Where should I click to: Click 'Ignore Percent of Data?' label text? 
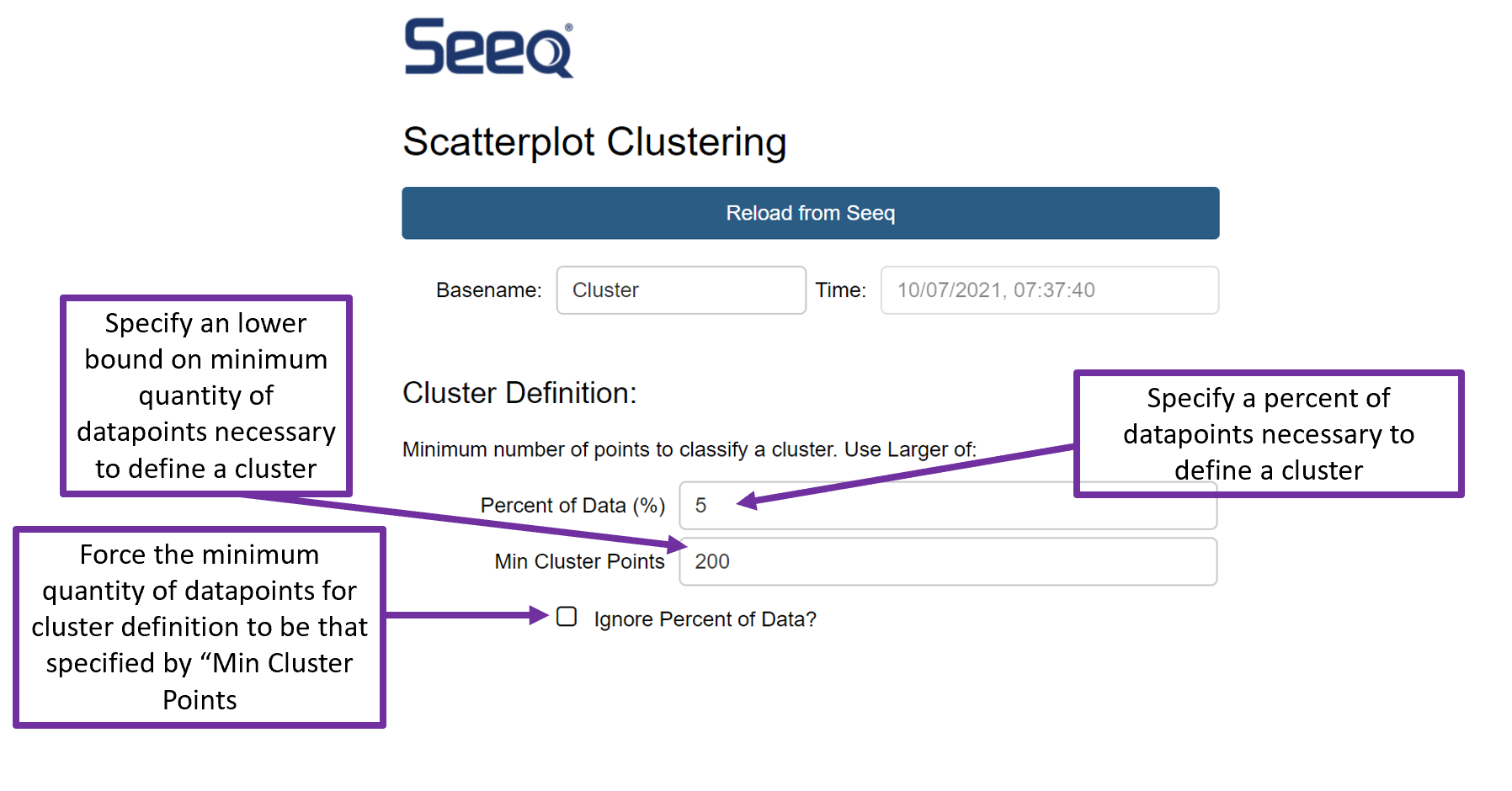point(705,619)
